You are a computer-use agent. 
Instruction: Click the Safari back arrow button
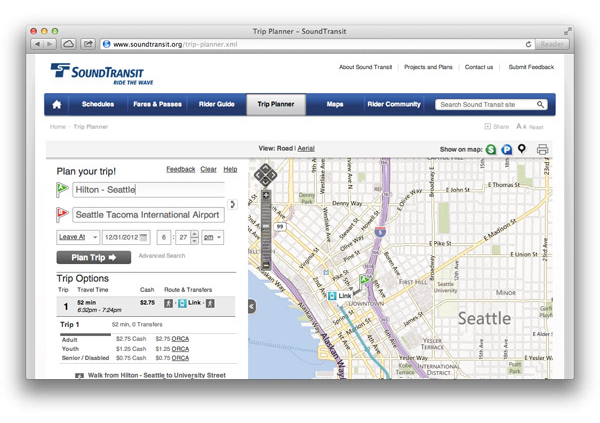tap(37, 44)
